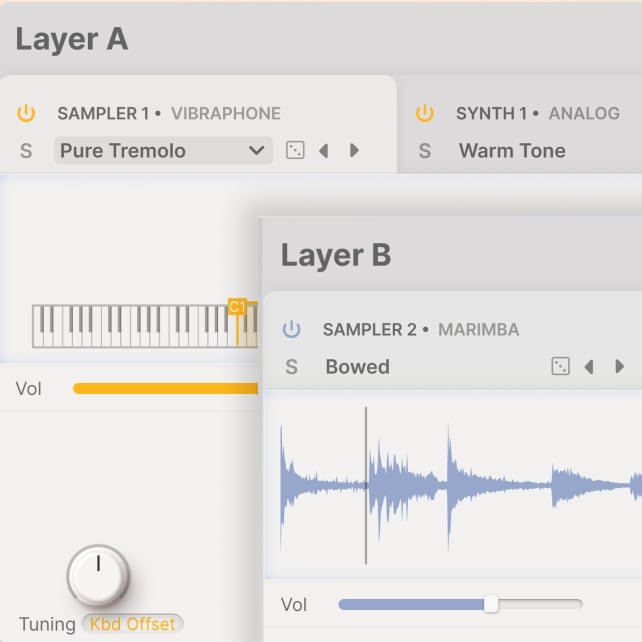The width and height of the screenshot is (642, 642).
Task: Open the Warm Tone preset selector
Action: coord(512,151)
